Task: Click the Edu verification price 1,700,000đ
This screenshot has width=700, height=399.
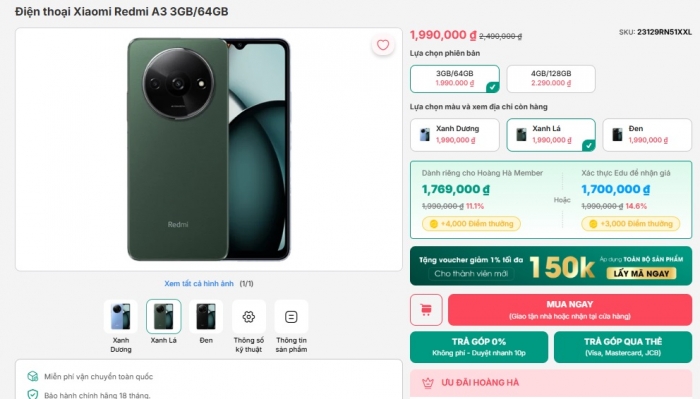Action: click(615, 189)
